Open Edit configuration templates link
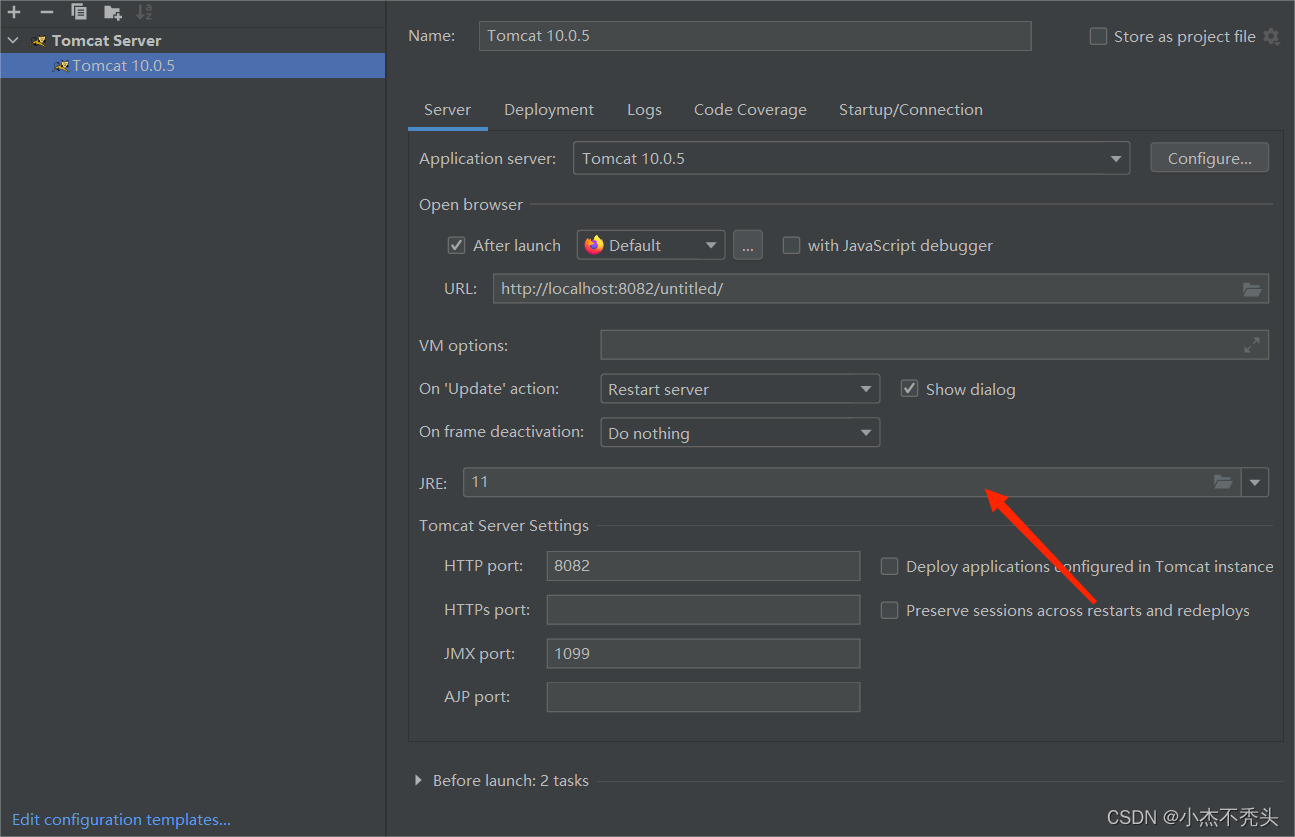 (x=121, y=819)
